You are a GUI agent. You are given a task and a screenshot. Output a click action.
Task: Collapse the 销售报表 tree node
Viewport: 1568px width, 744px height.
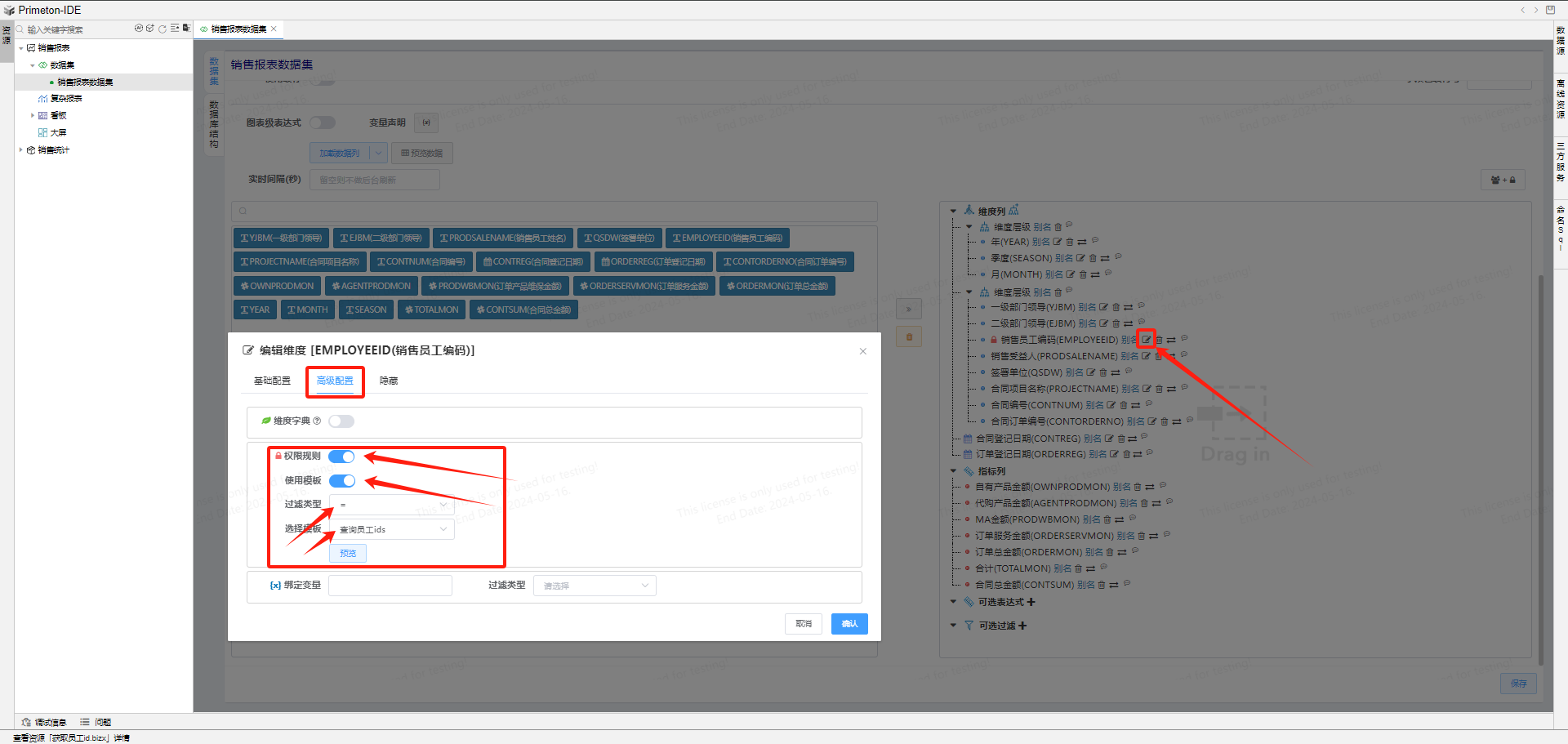click(21, 48)
